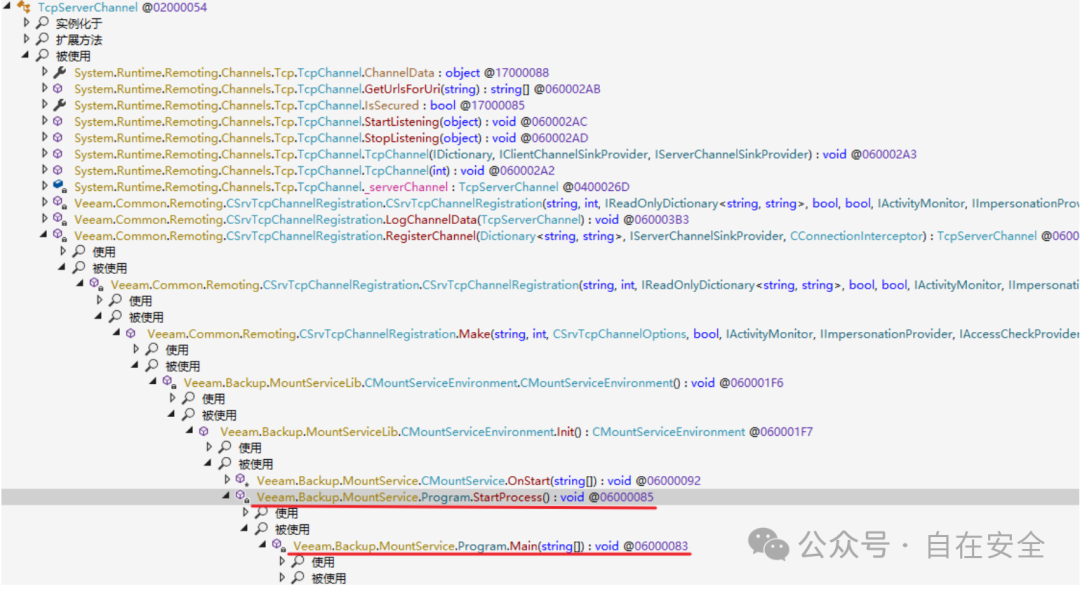Select the TcpChannel(int) : void @060002A2 row
1080x589 pixels.
(x=314, y=170)
